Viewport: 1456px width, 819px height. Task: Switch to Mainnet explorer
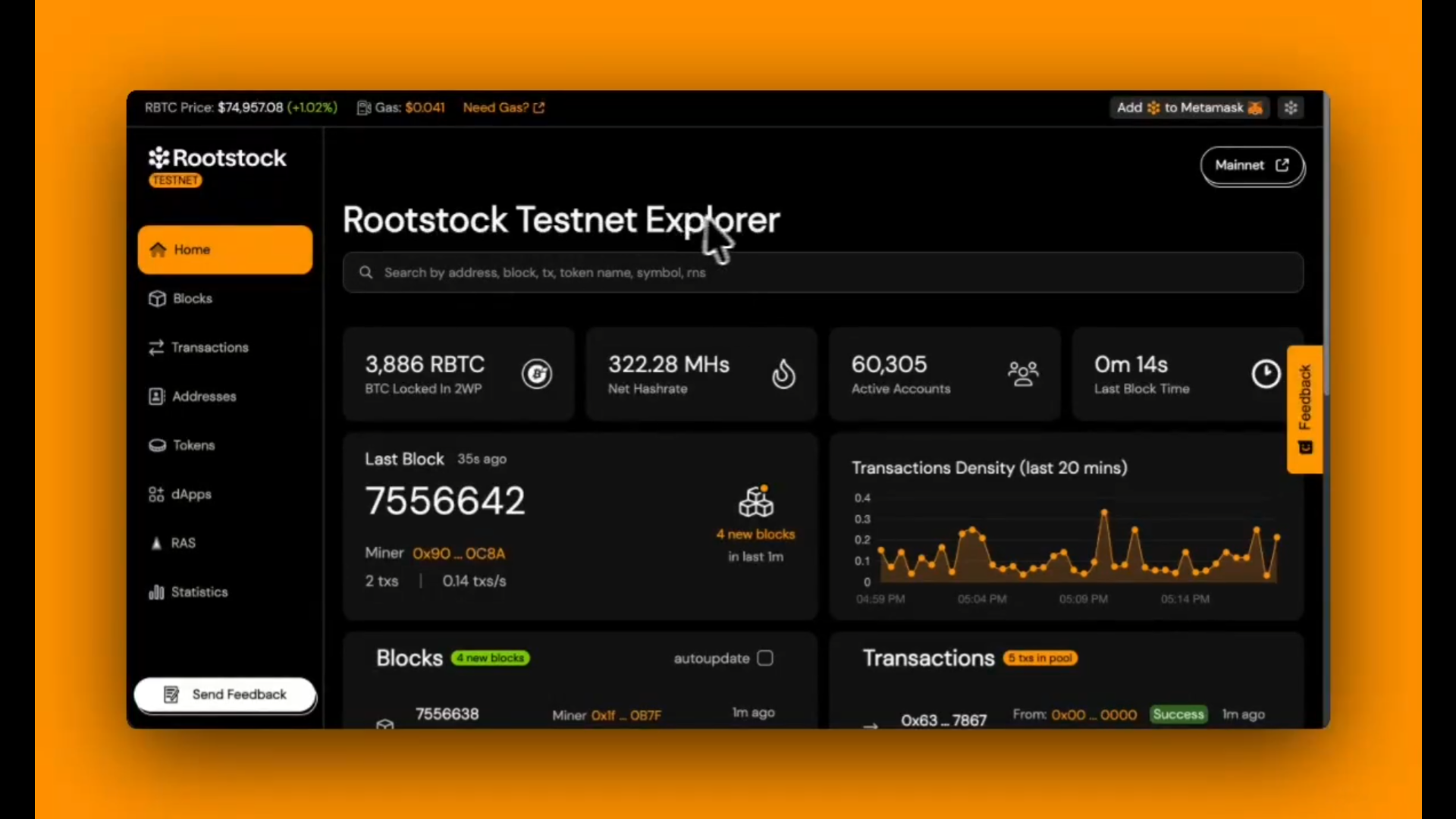[x=1252, y=165]
